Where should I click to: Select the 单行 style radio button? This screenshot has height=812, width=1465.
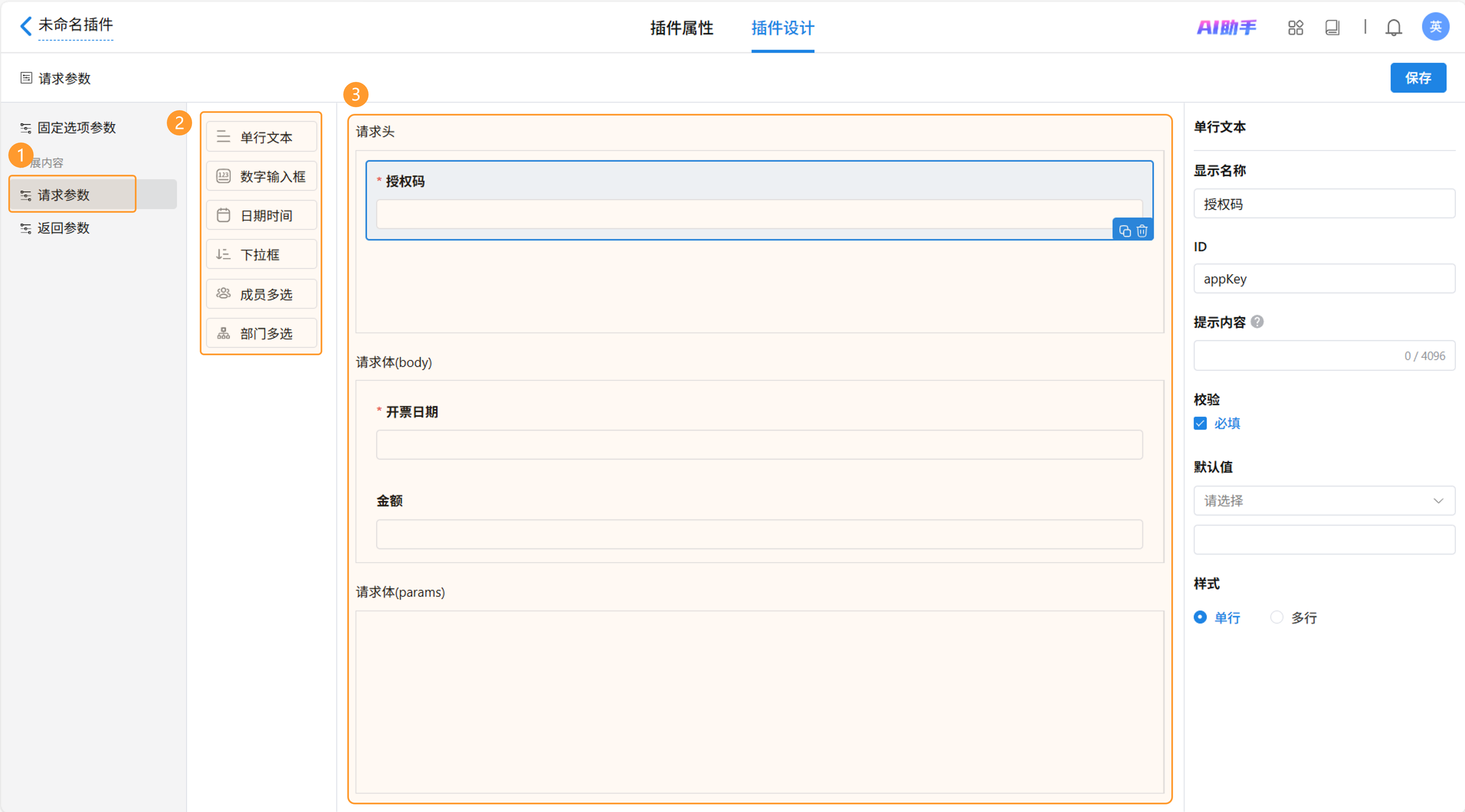[x=1200, y=618]
